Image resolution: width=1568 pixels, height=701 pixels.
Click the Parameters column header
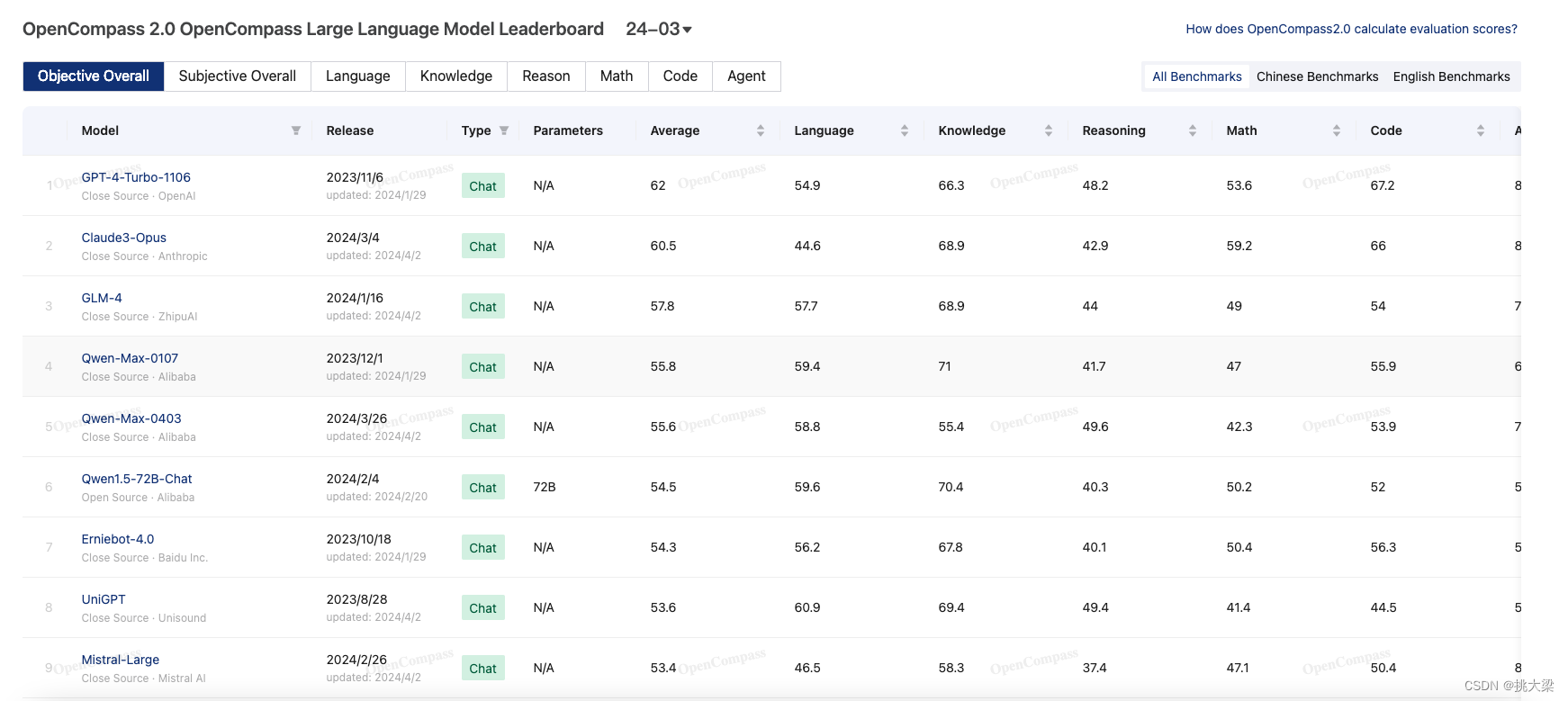coord(568,130)
